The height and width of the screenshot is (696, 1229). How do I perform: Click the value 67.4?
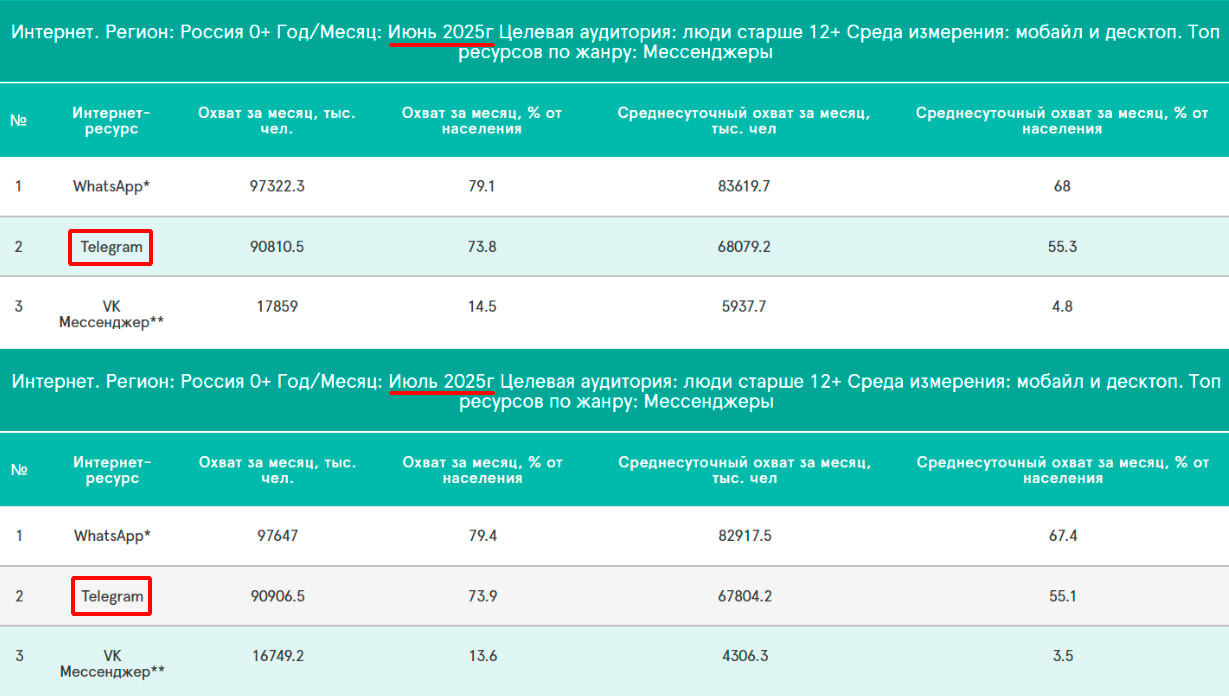[1062, 536]
